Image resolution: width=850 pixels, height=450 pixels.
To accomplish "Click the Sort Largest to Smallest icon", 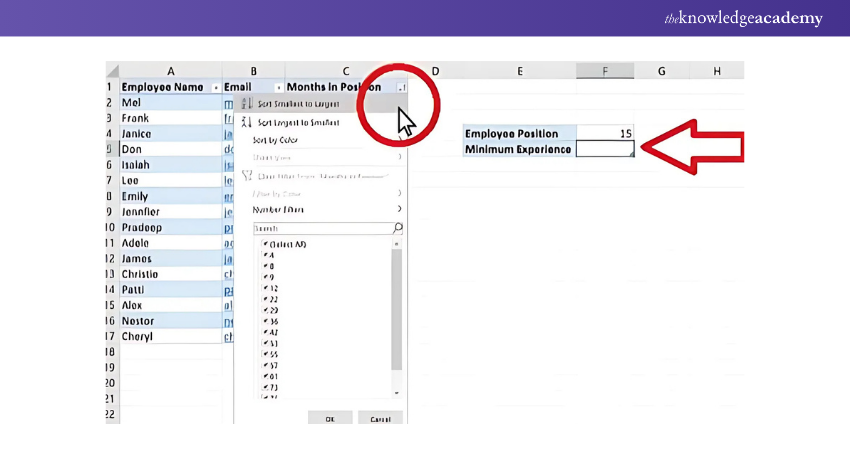I will point(247,122).
